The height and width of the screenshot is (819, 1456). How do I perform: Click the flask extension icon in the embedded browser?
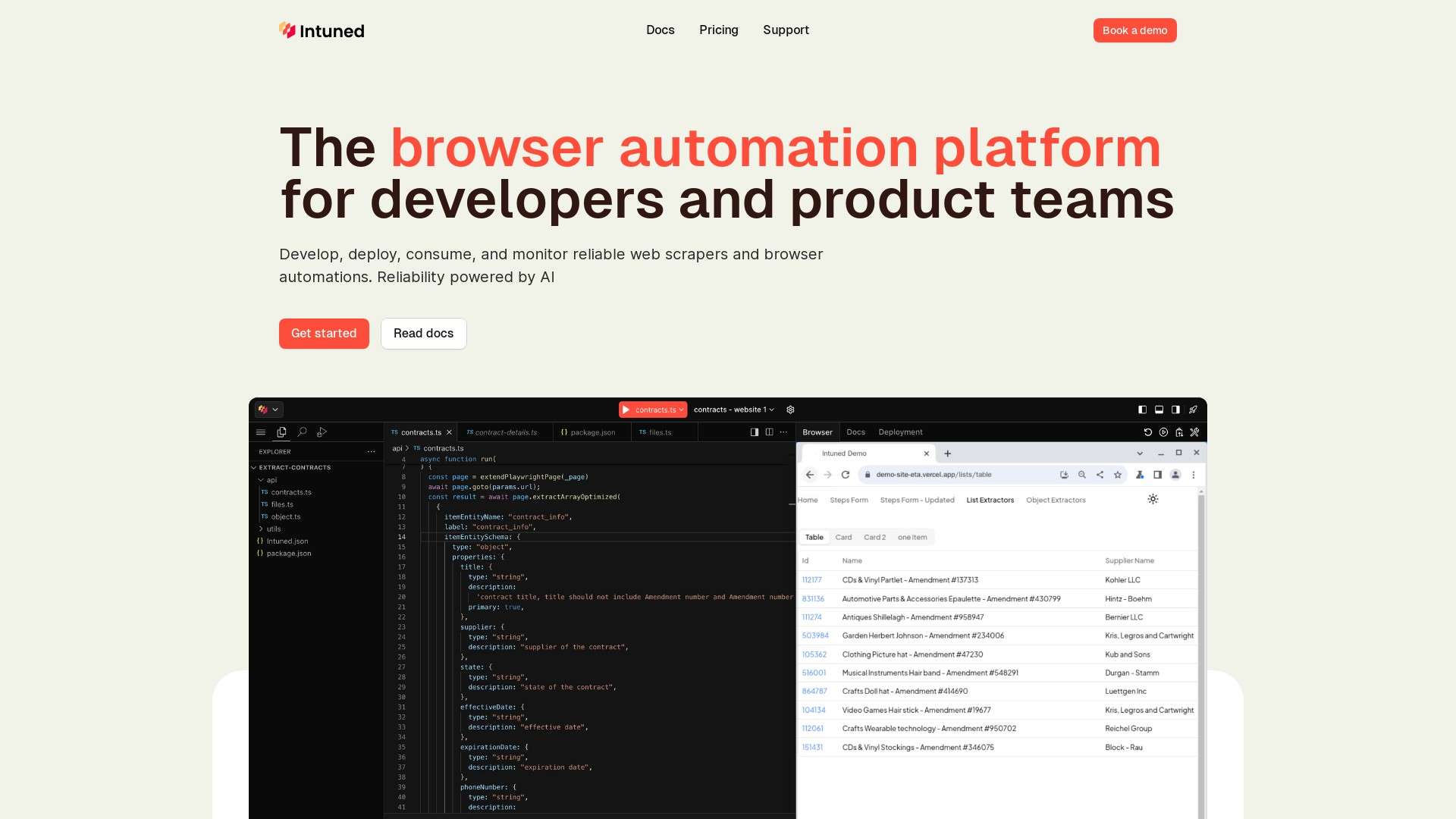click(1140, 475)
